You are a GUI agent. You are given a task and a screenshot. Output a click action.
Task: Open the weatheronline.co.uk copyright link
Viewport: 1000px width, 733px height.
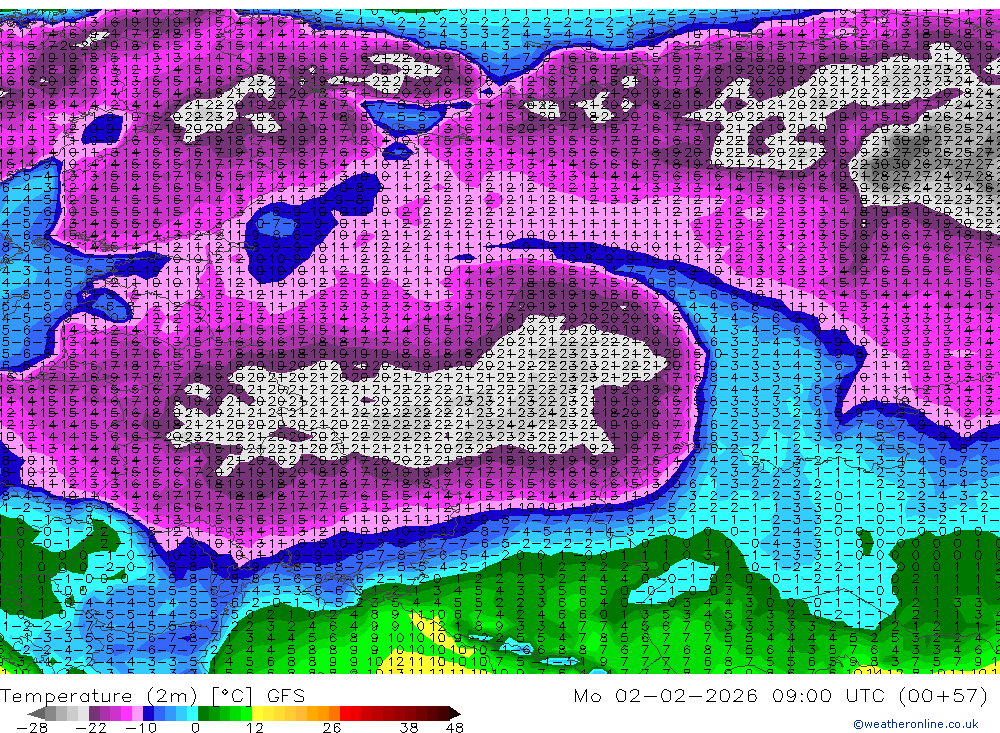point(916,724)
